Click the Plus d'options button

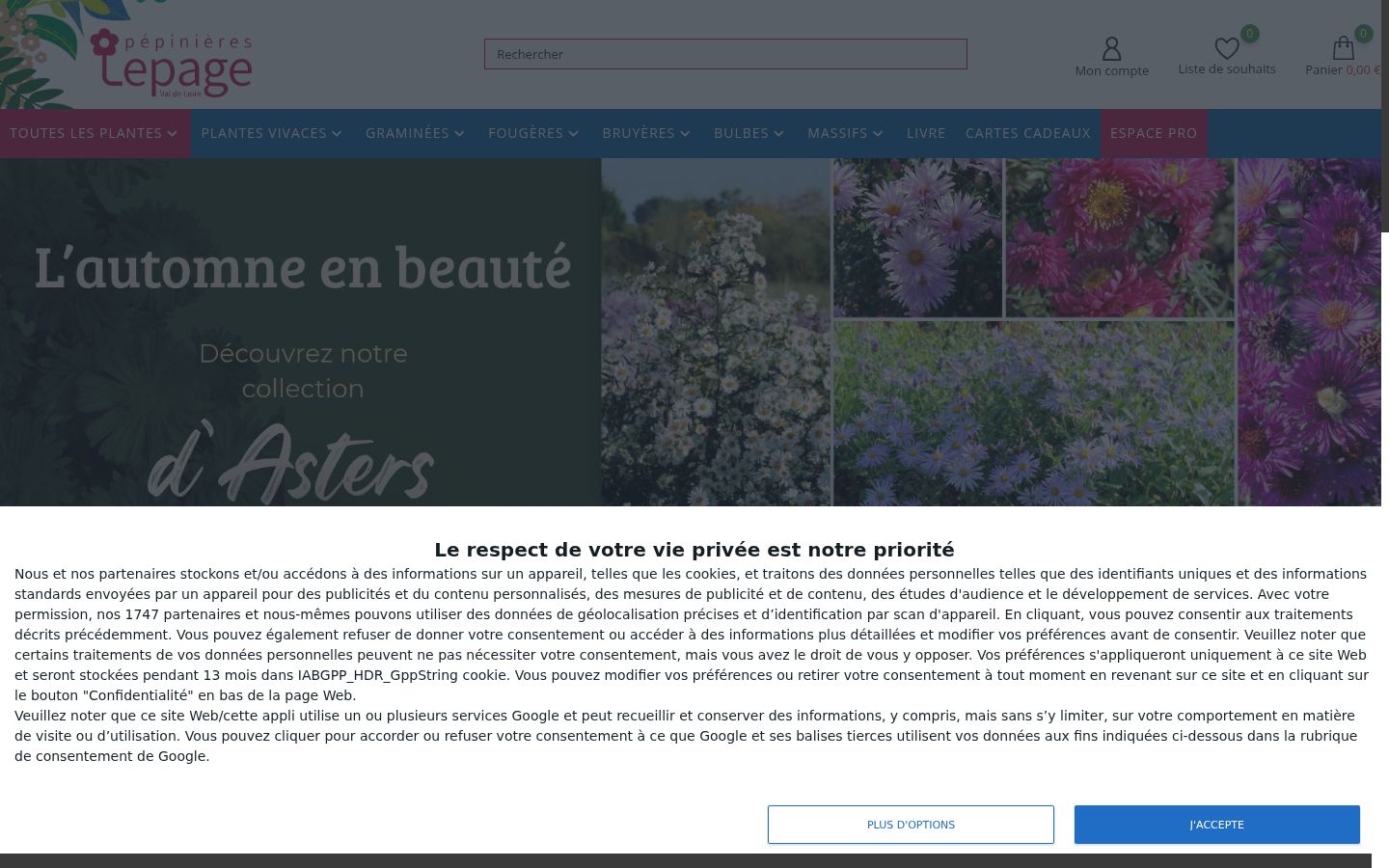911,825
